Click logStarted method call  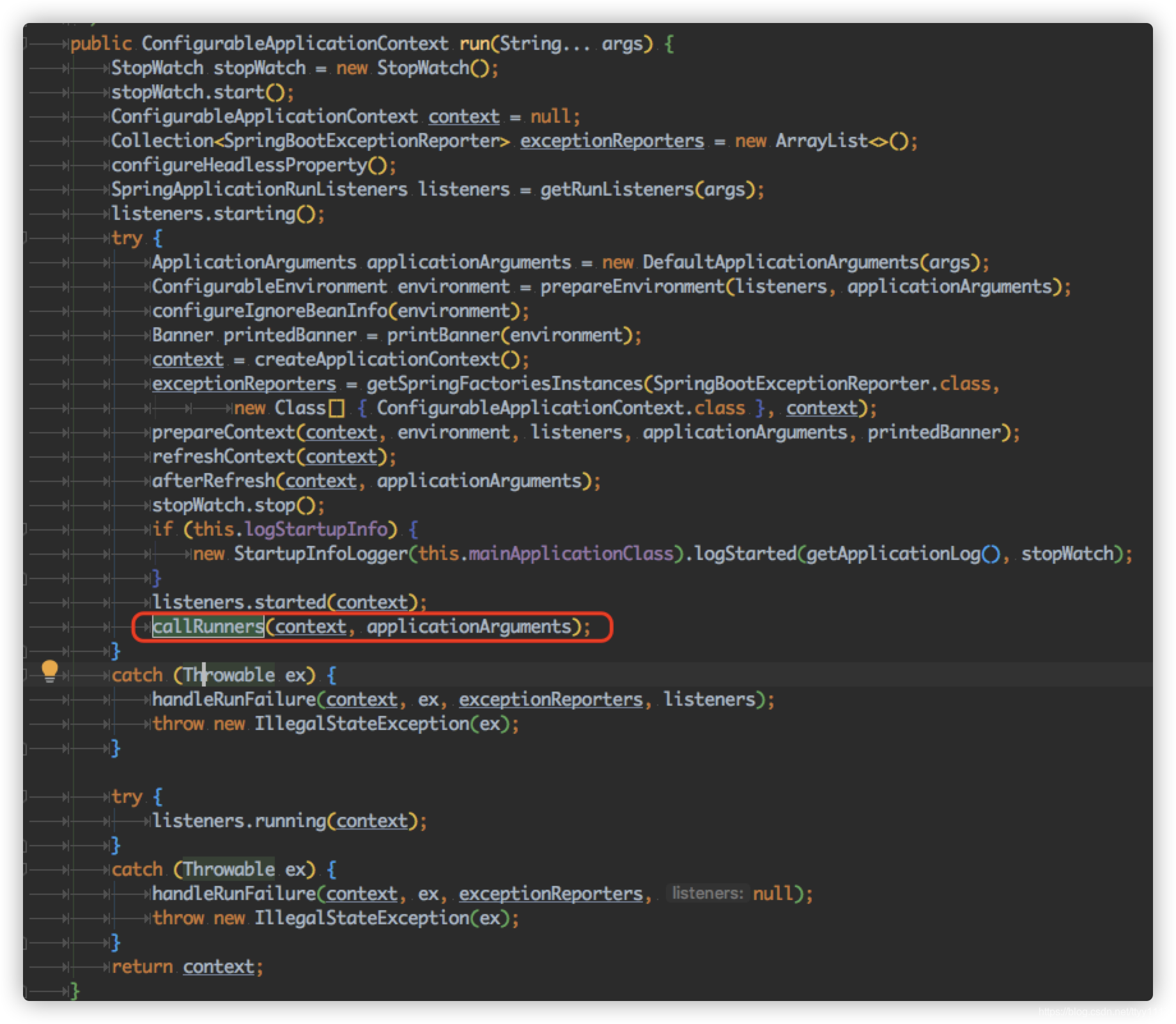(745, 554)
